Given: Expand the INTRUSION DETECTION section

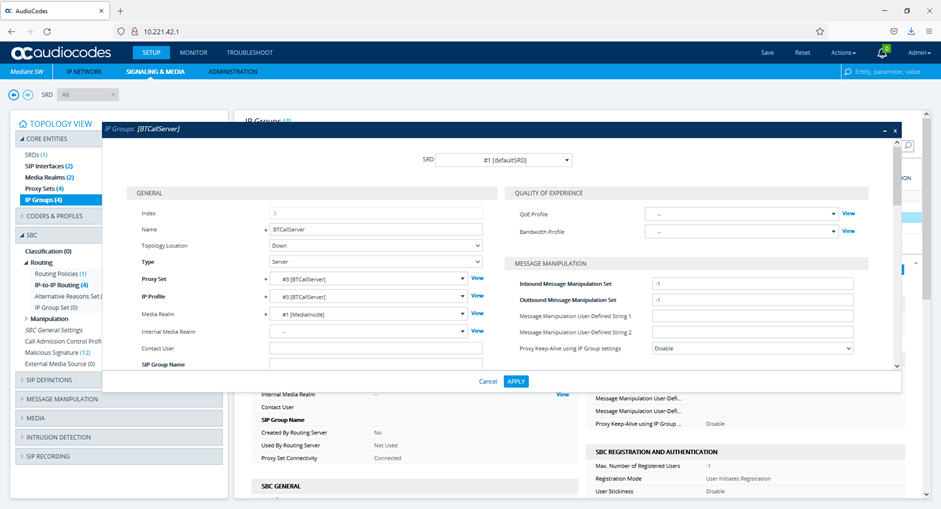Looking at the screenshot, I should [x=119, y=438].
